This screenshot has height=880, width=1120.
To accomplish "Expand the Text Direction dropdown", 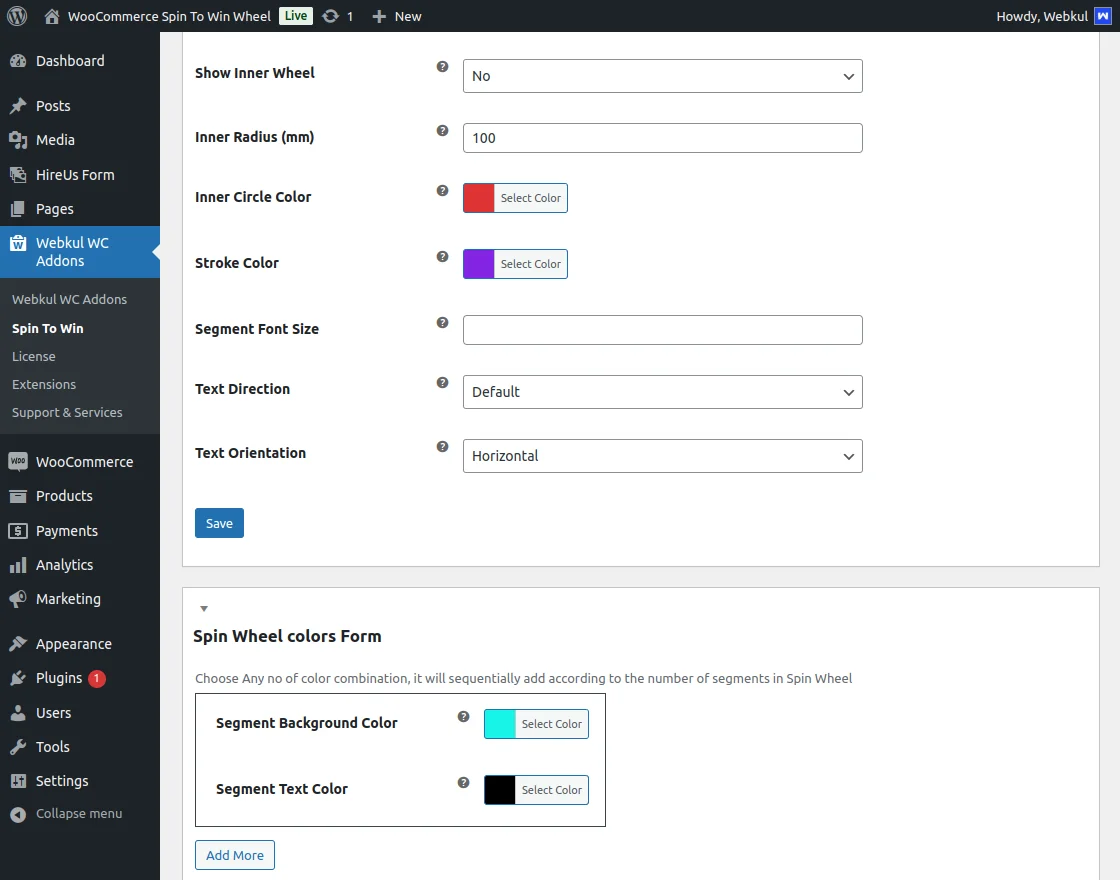I will pyautogui.click(x=662, y=392).
